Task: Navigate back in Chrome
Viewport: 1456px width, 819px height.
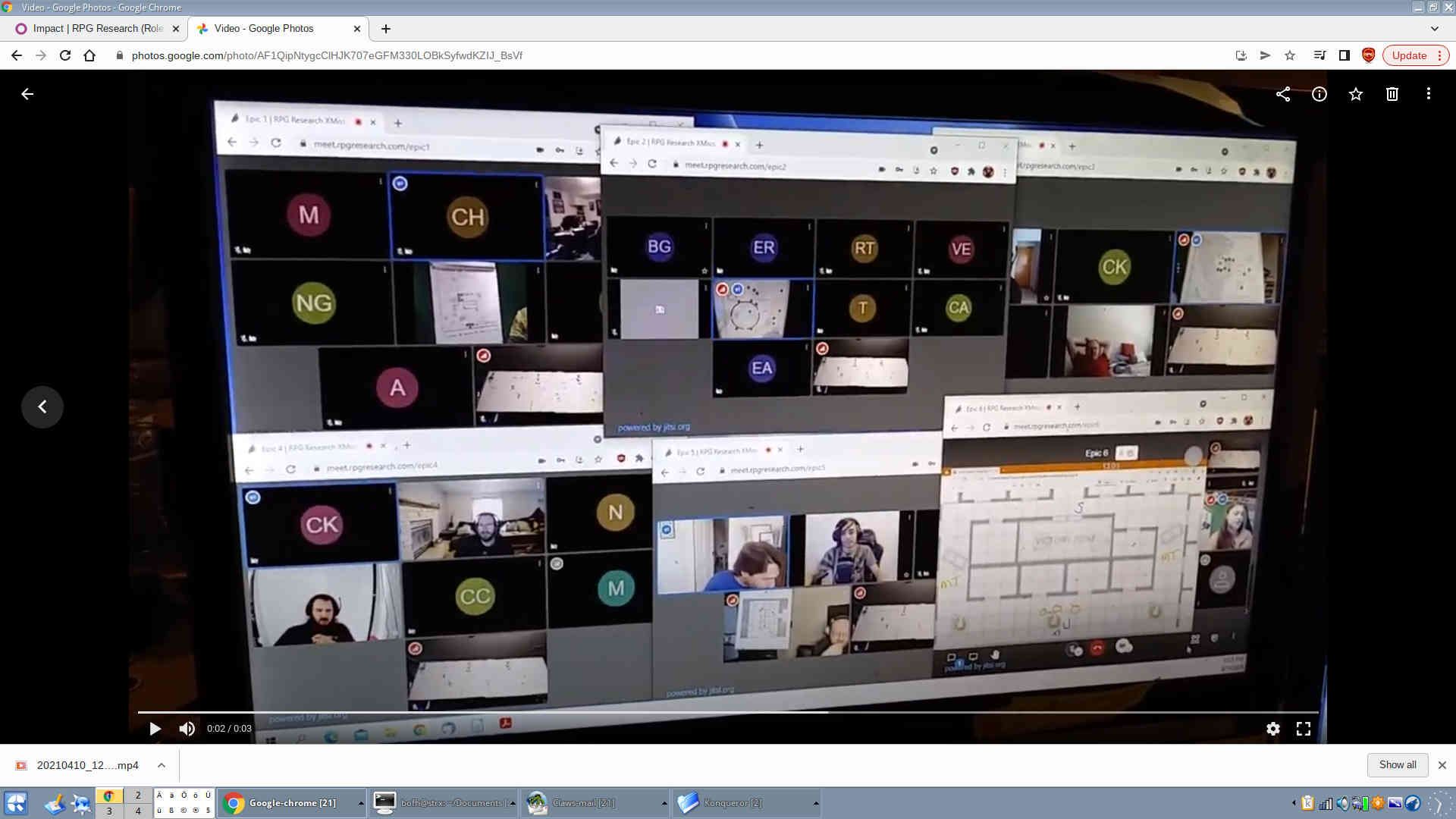Action: click(17, 55)
